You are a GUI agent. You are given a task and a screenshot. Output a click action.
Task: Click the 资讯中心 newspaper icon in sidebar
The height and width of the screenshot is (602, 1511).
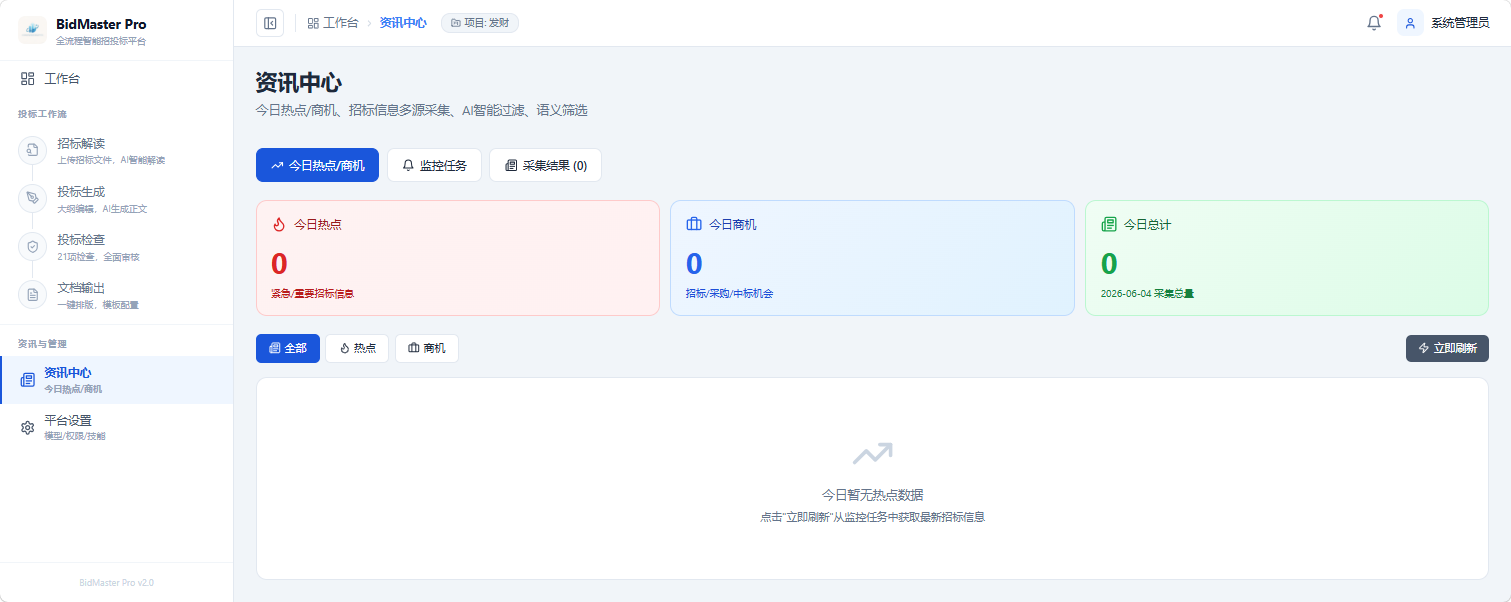coord(28,380)
